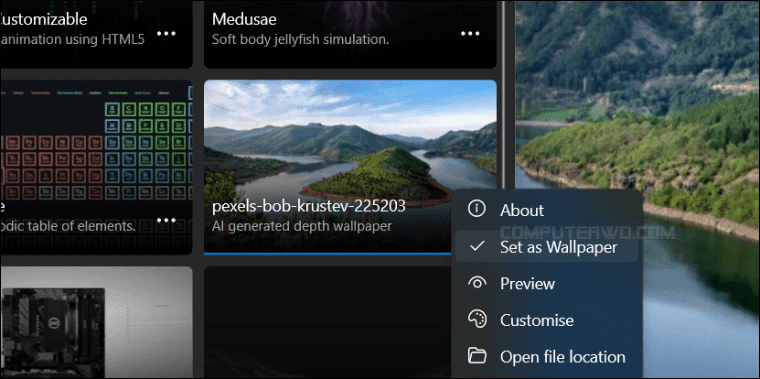Click the 'AI generated depth wallpaper' description
Screen dimensions: 760x379
(x=301, y=226)
